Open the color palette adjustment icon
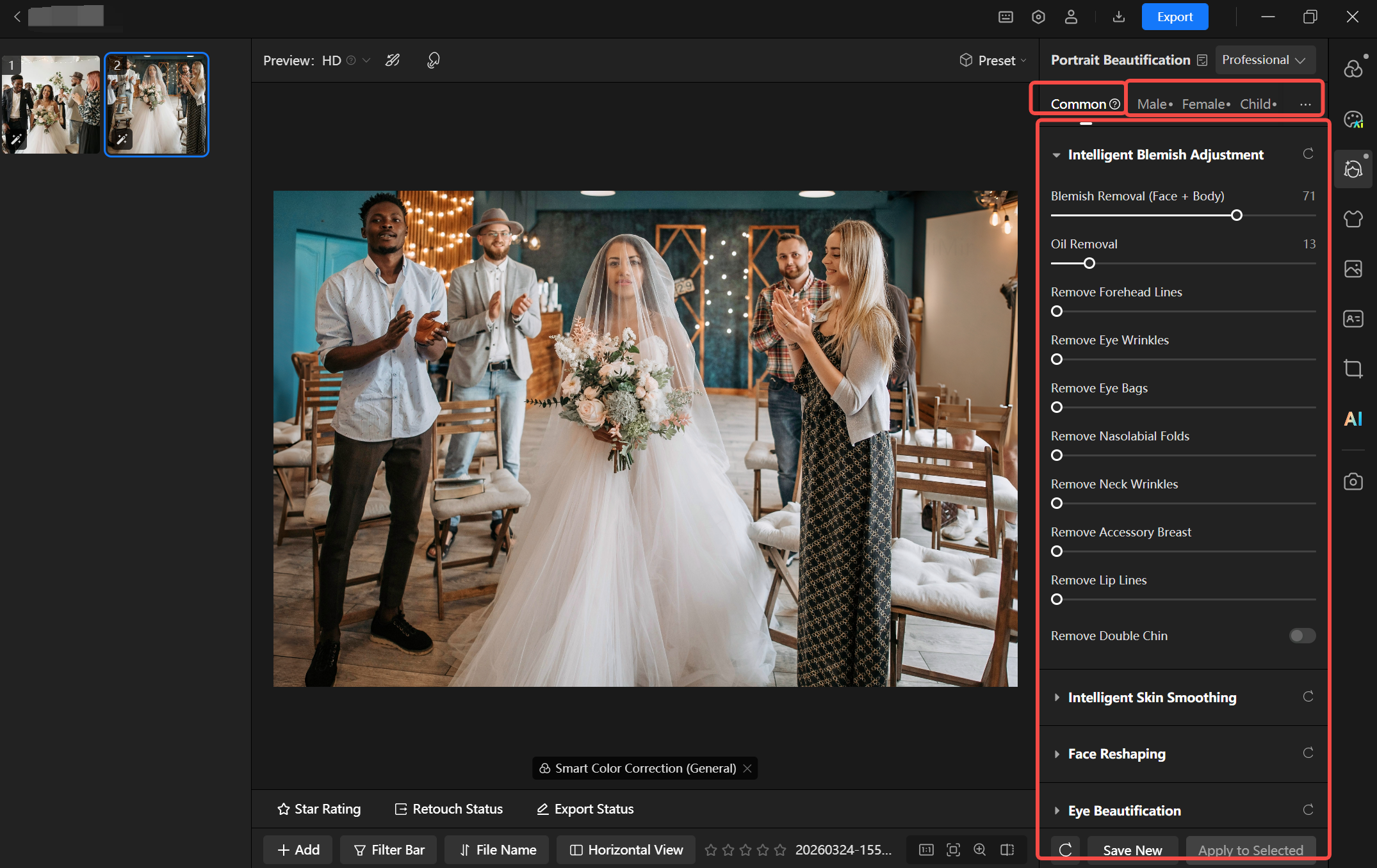Image resolution: width=1377 pixels, height=868 pixels. coord(1353,119)
